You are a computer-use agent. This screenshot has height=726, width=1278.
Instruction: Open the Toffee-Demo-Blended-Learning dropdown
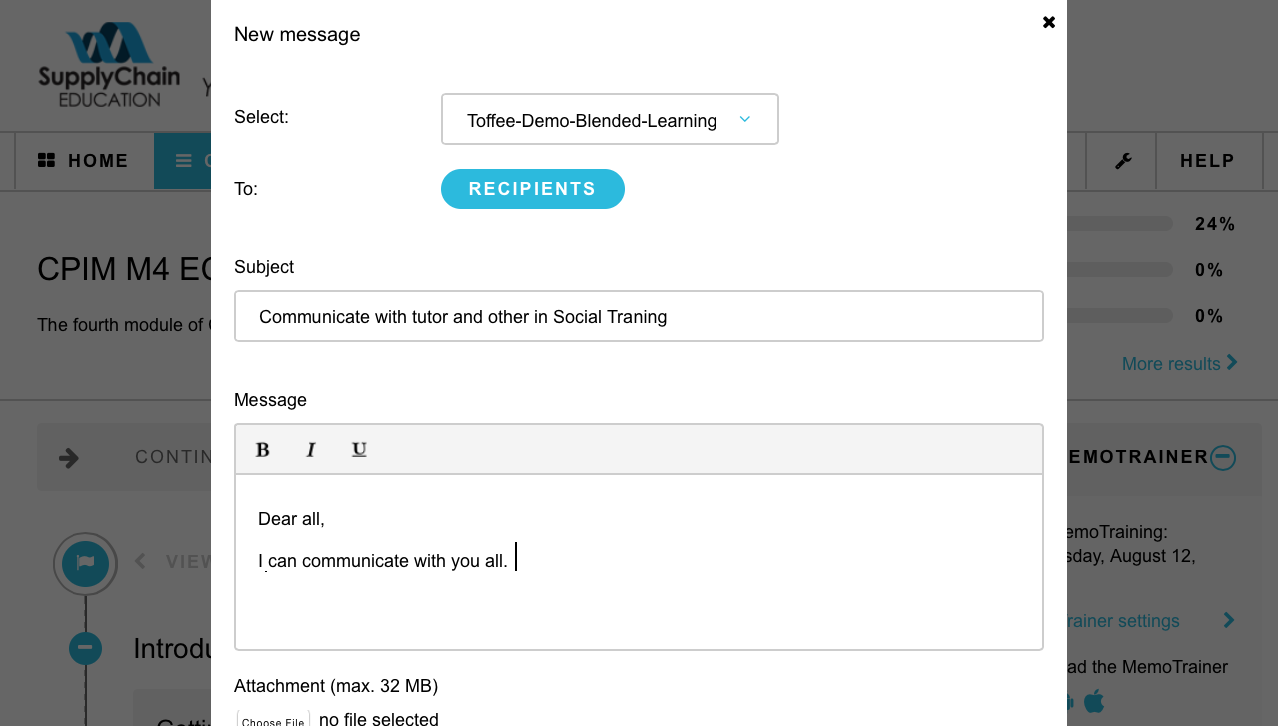[610, 119]
